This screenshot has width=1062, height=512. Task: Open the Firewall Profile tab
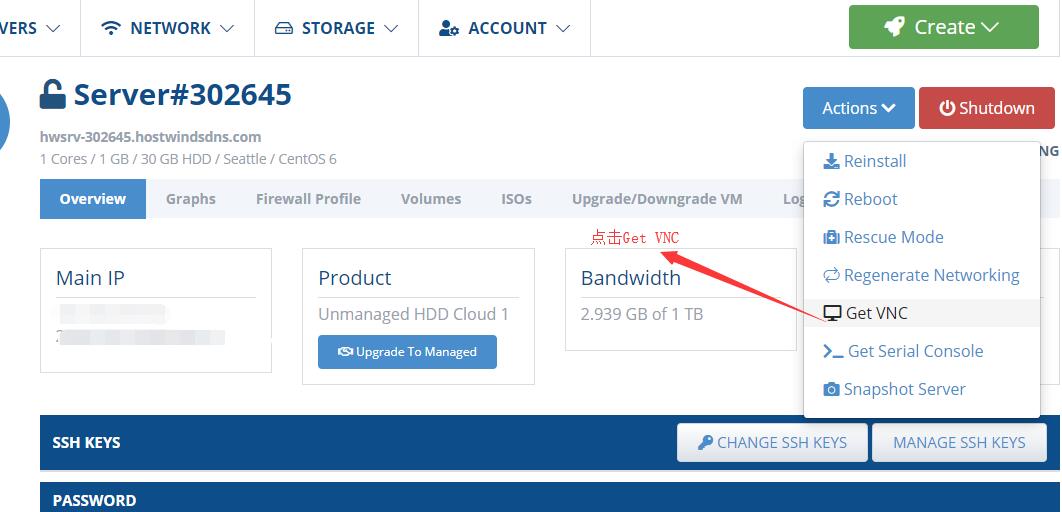[308, 199]
